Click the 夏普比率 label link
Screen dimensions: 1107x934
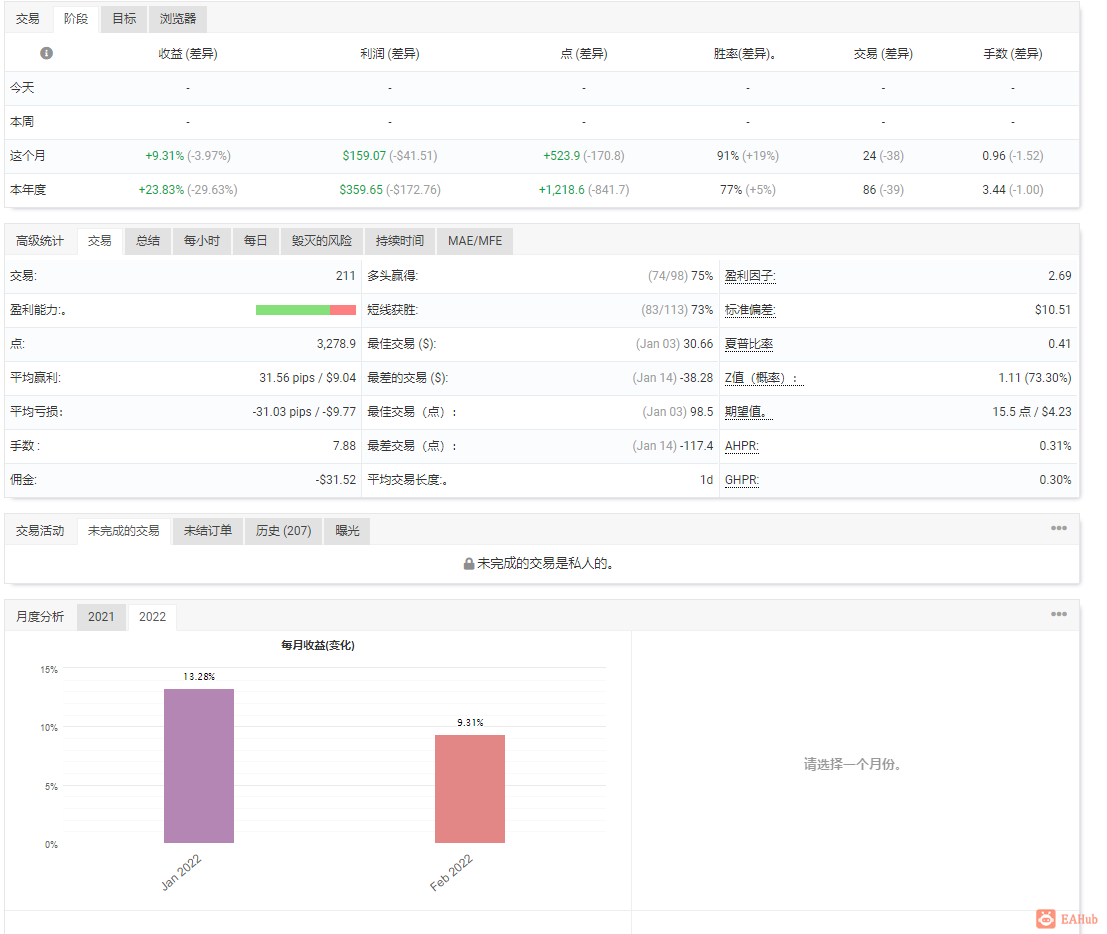point(749,344)
